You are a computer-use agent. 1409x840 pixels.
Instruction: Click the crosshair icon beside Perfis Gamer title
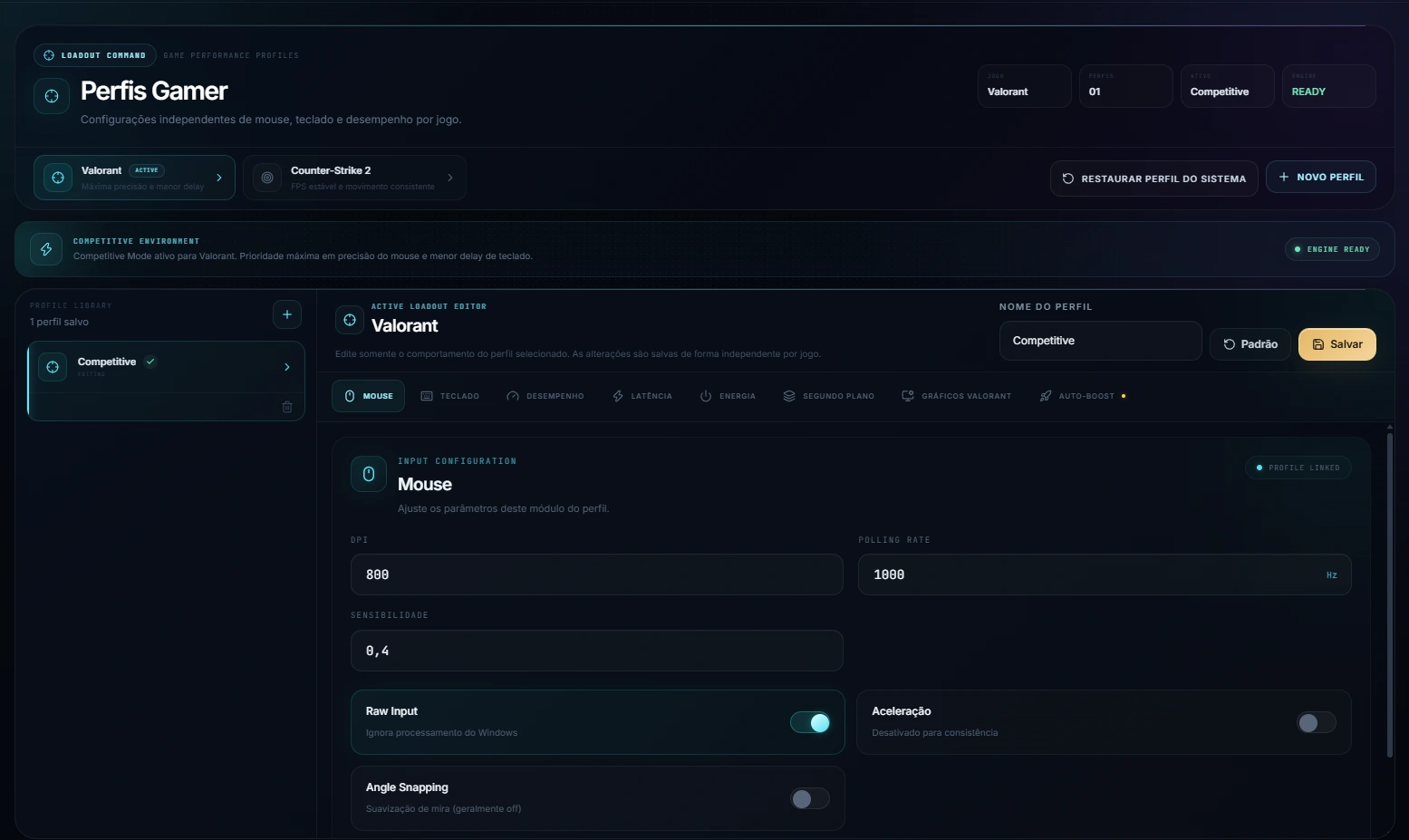52,96
